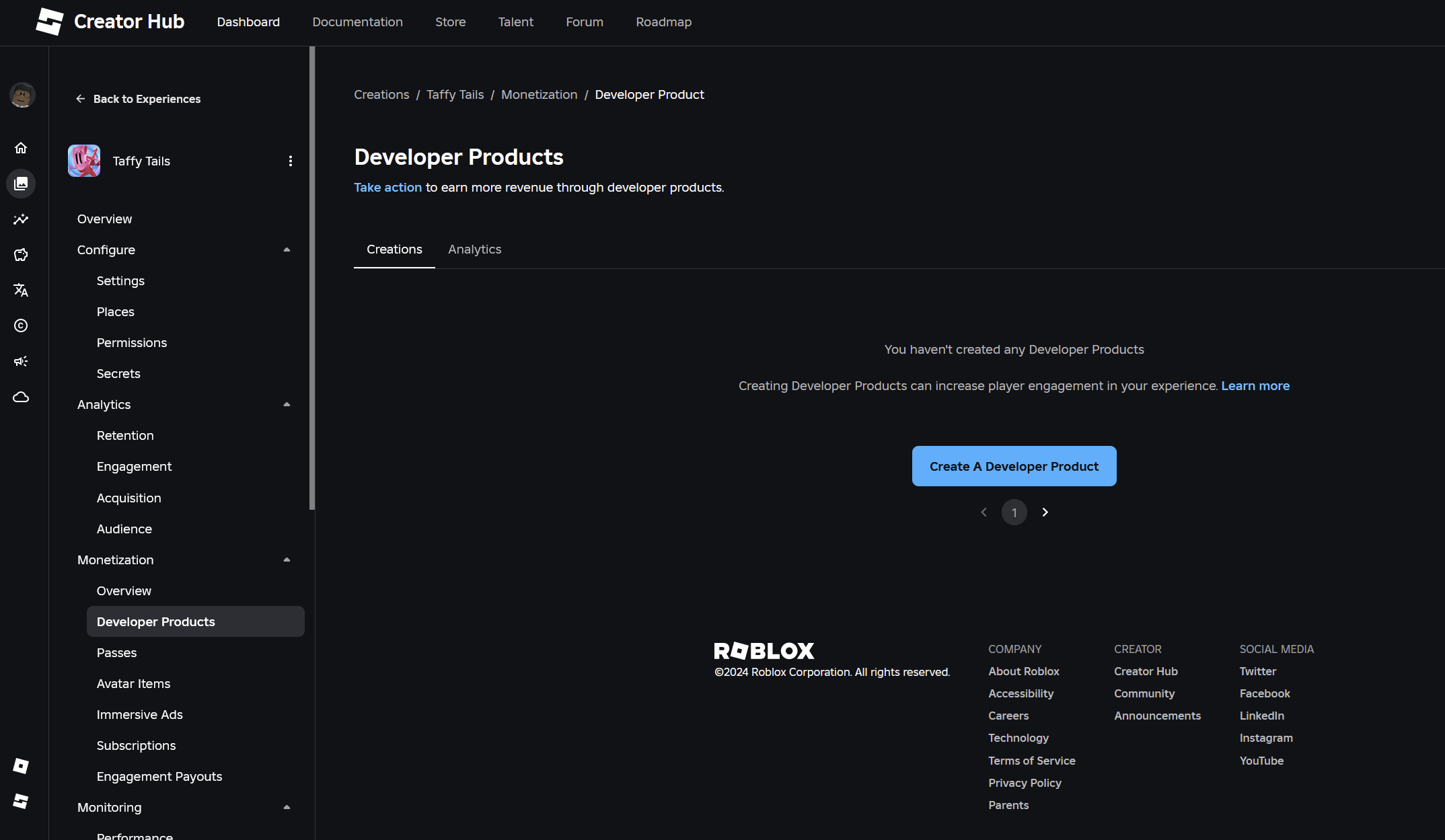Open the Analytics trend icon in sidebar
This screenshot has width=1445, height=840.
point(21,219)
